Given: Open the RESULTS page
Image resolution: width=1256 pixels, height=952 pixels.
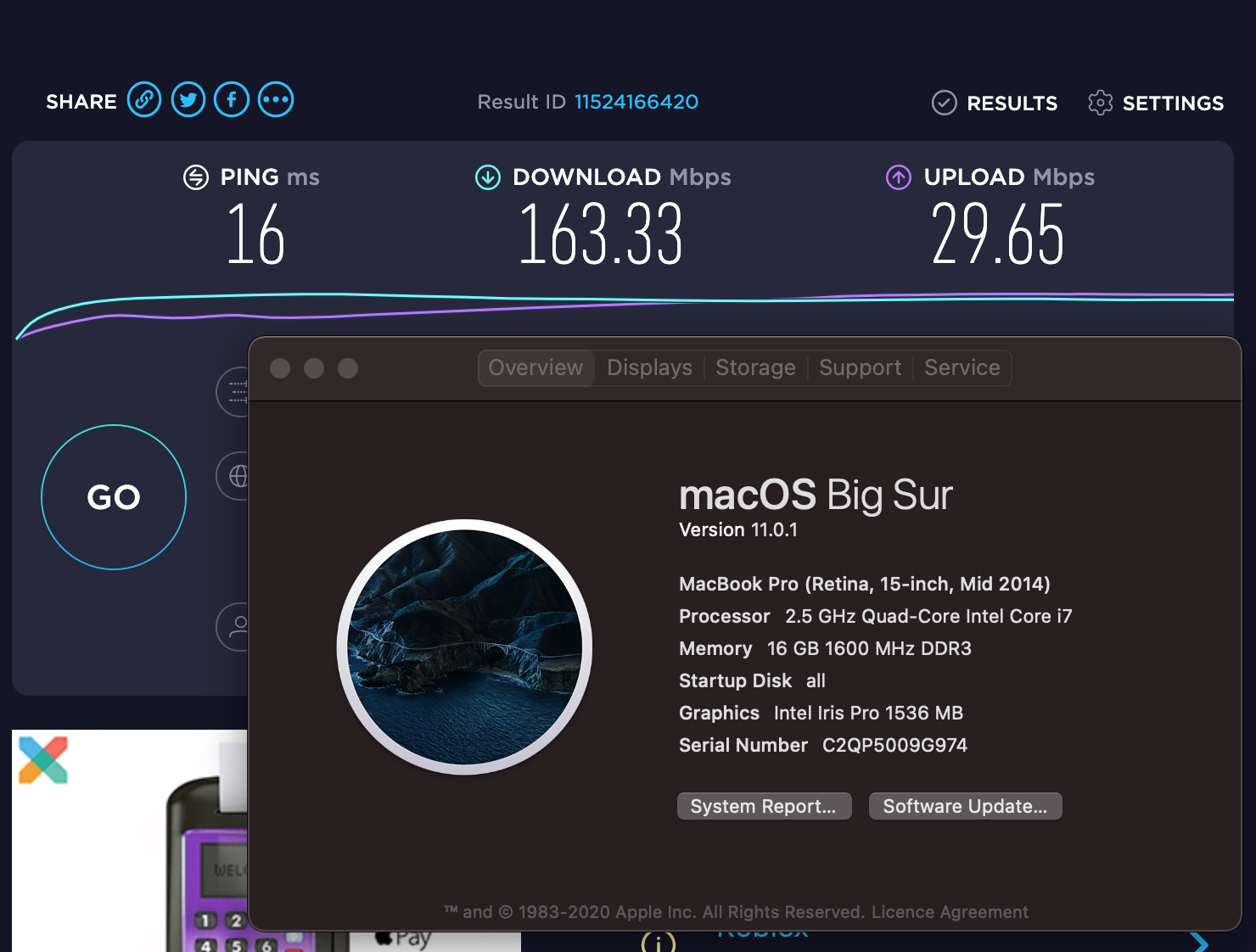Looking at the screenshot, I should [x=995, y=103].
